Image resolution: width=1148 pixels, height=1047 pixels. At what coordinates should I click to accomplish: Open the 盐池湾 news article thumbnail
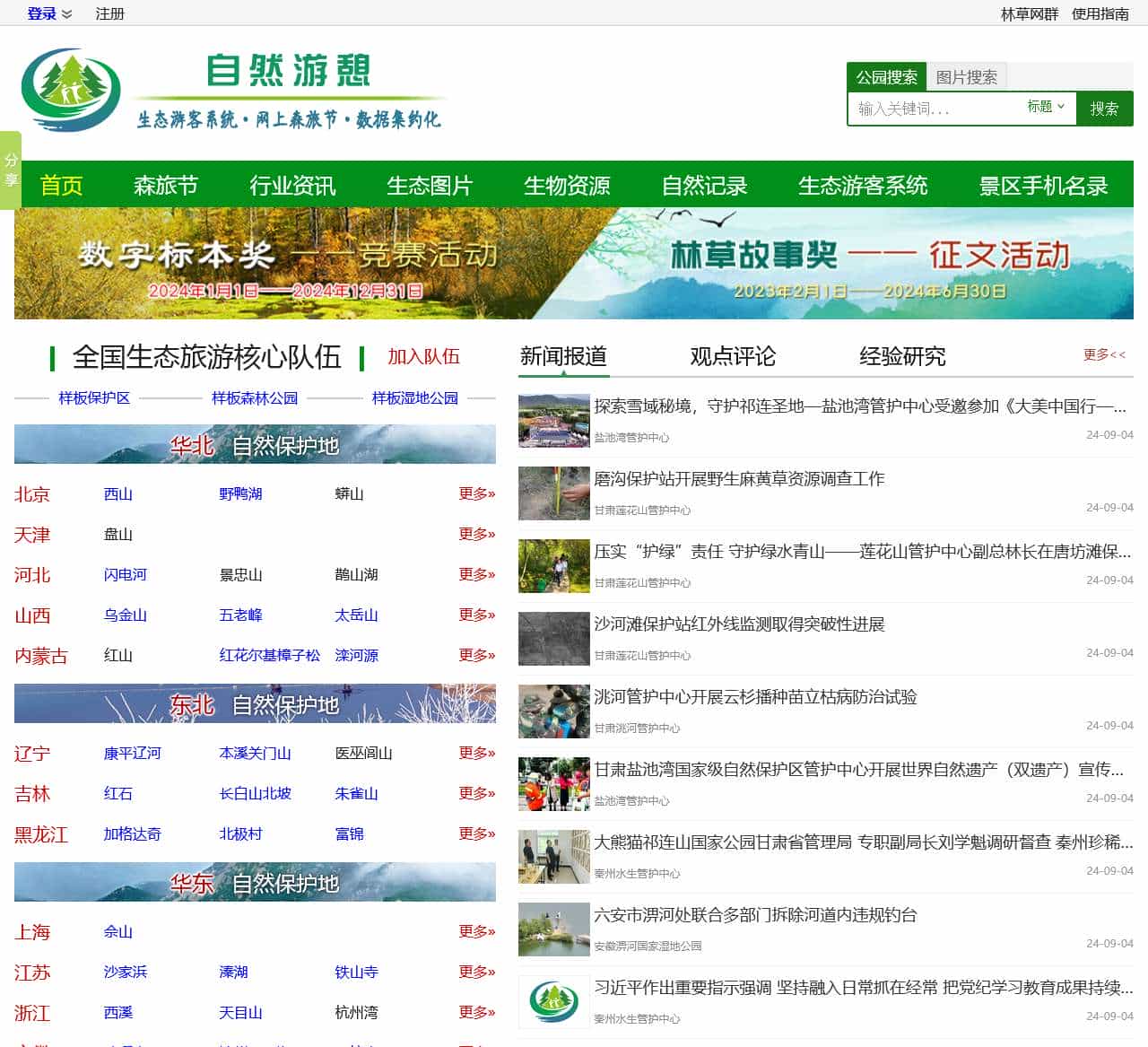point(553,421)
